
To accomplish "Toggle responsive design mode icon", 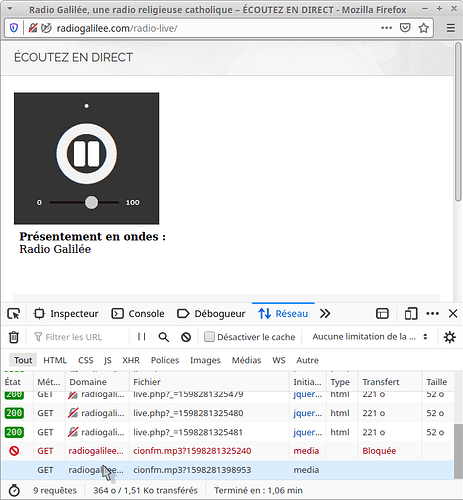I will (x=411, y=314).
